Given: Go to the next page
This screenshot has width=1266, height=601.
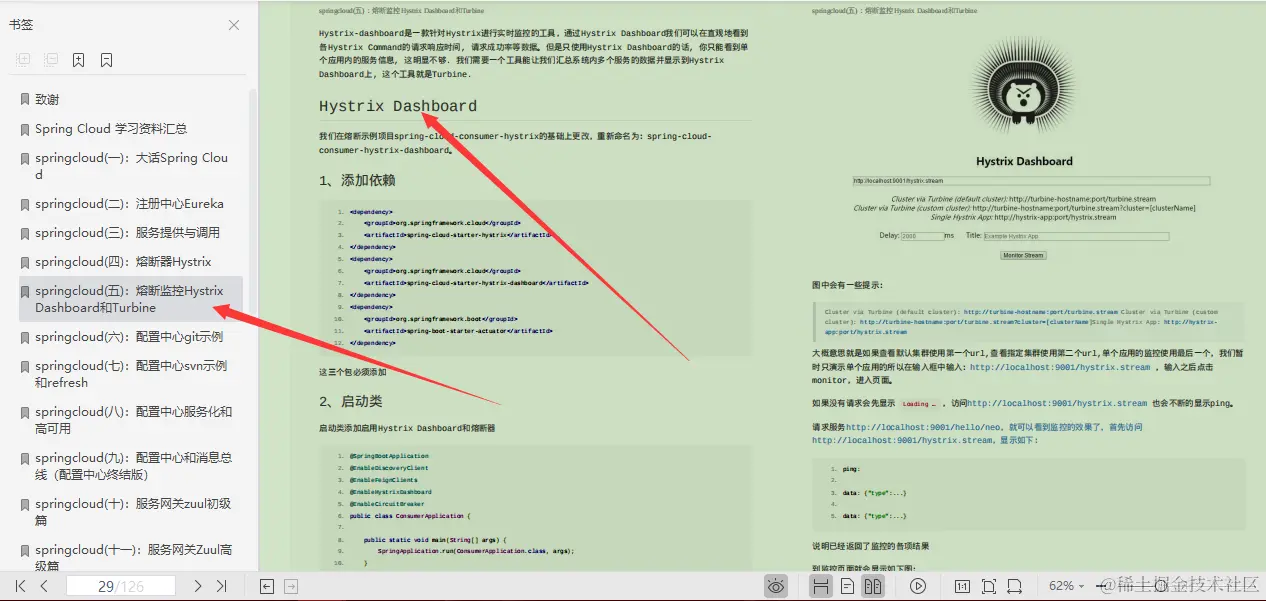Looking at the screenshot, I should pos(197,586).
